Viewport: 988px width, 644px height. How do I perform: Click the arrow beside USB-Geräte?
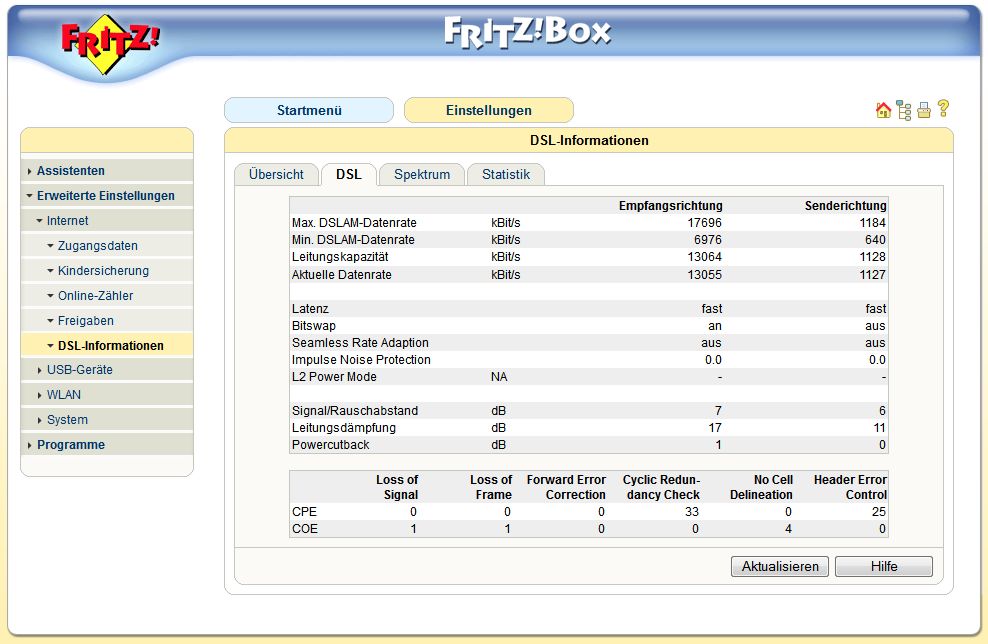[x=40, y=371]
